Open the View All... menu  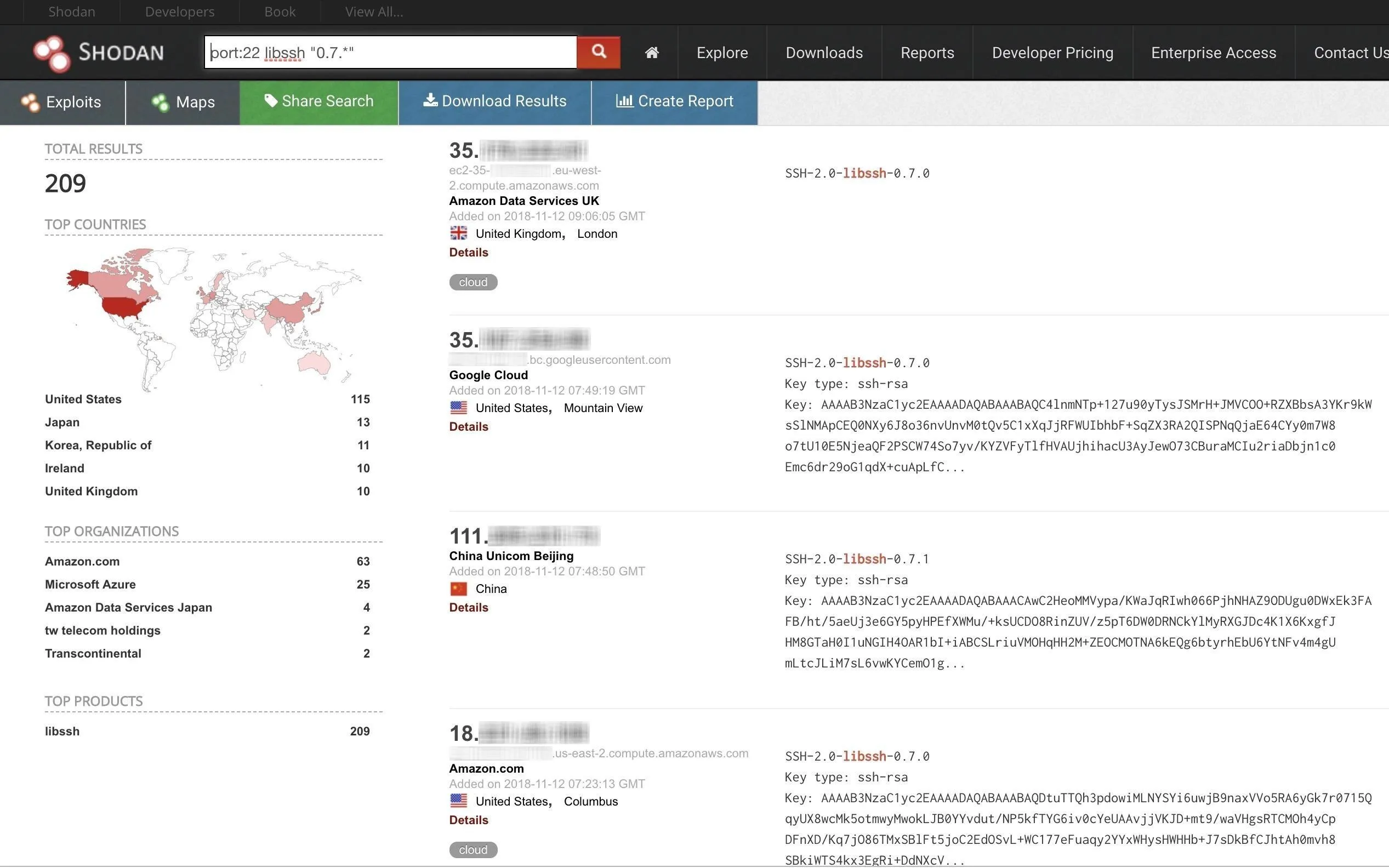click(x=374, y=12)
